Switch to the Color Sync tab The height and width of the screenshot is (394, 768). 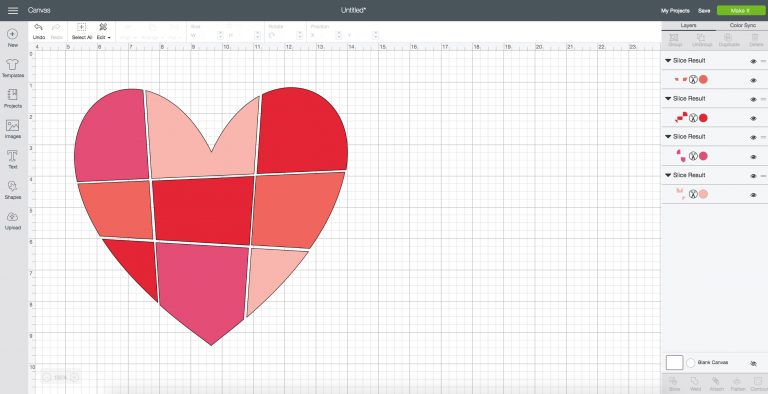743,25
